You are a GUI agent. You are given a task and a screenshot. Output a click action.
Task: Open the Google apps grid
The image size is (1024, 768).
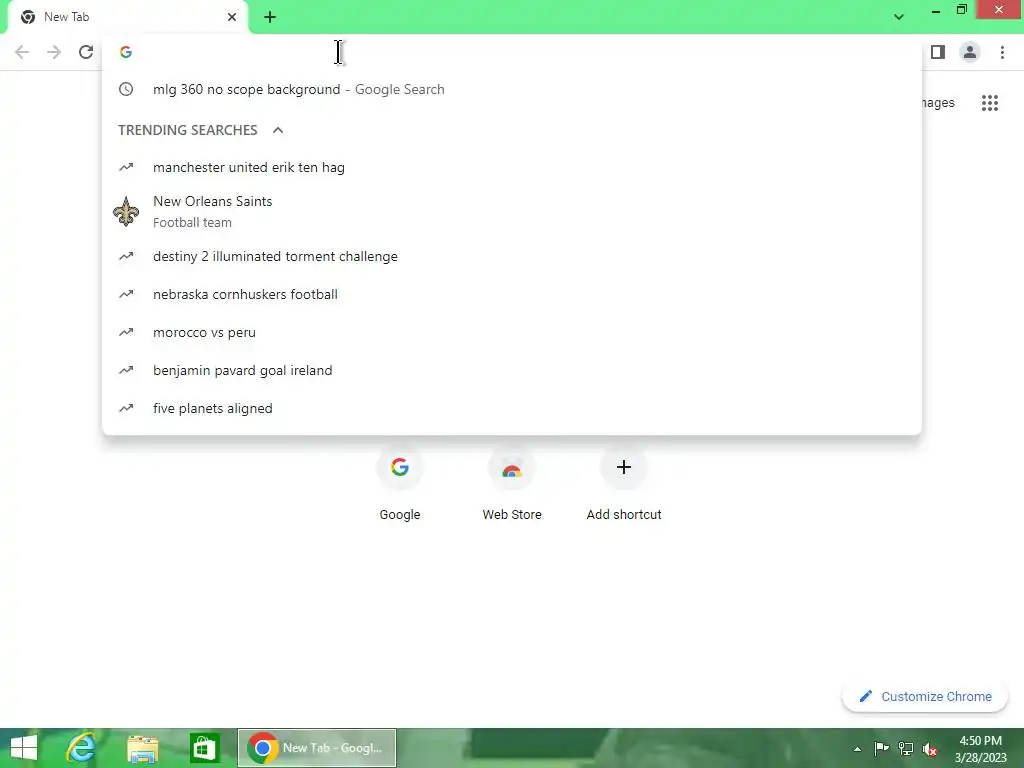[990, 103]
